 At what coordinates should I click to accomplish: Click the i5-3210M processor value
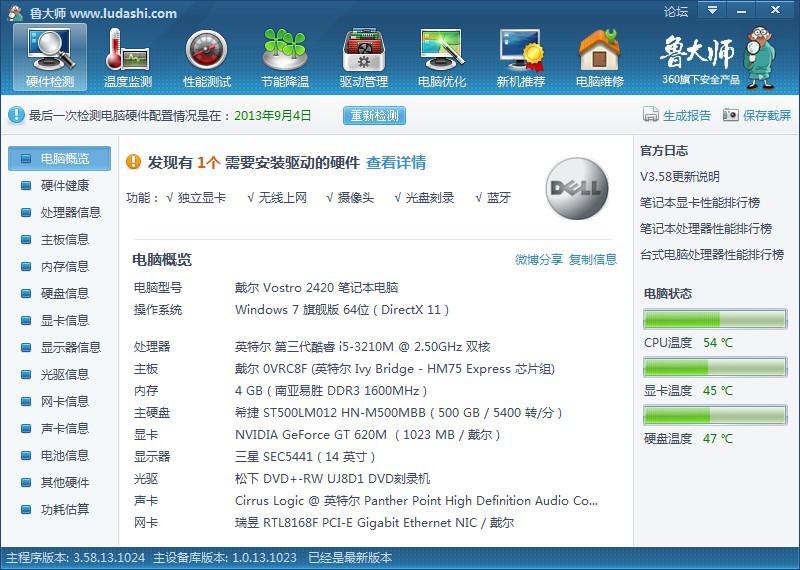[x=362, y=347]
